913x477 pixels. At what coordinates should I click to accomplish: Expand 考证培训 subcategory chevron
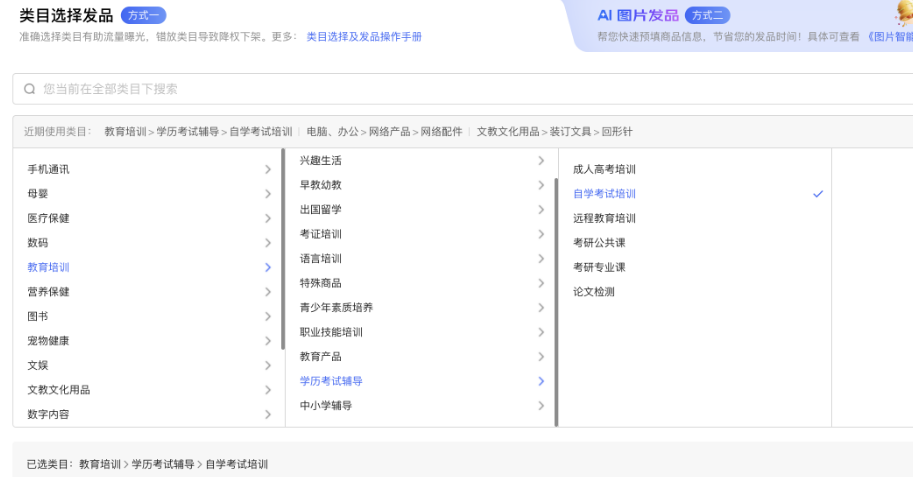(x=541, y=234)
